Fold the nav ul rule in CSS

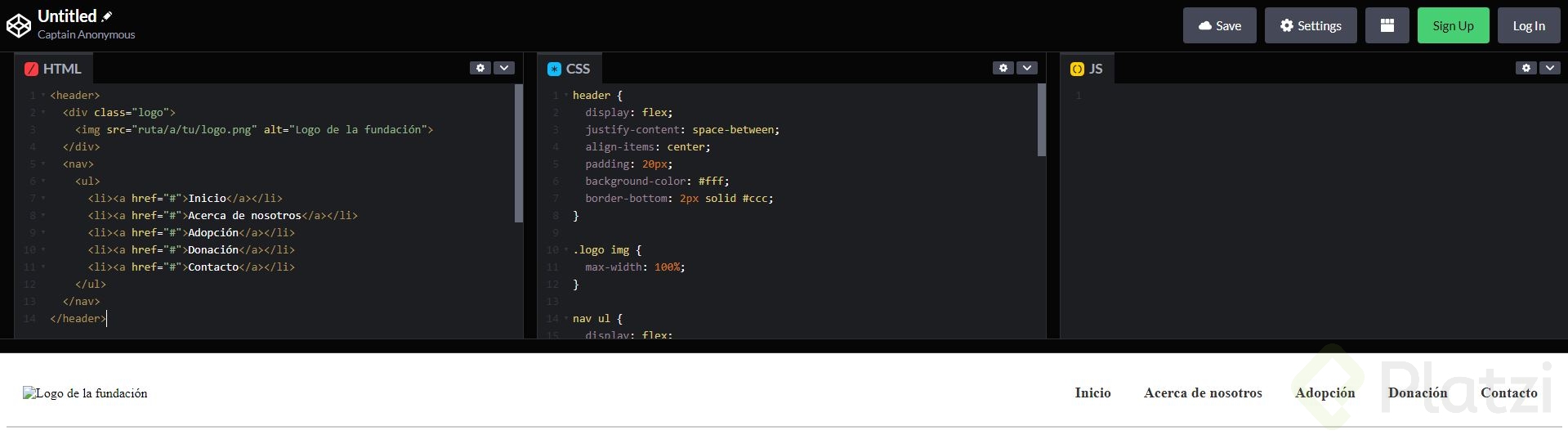coord(566,319)
